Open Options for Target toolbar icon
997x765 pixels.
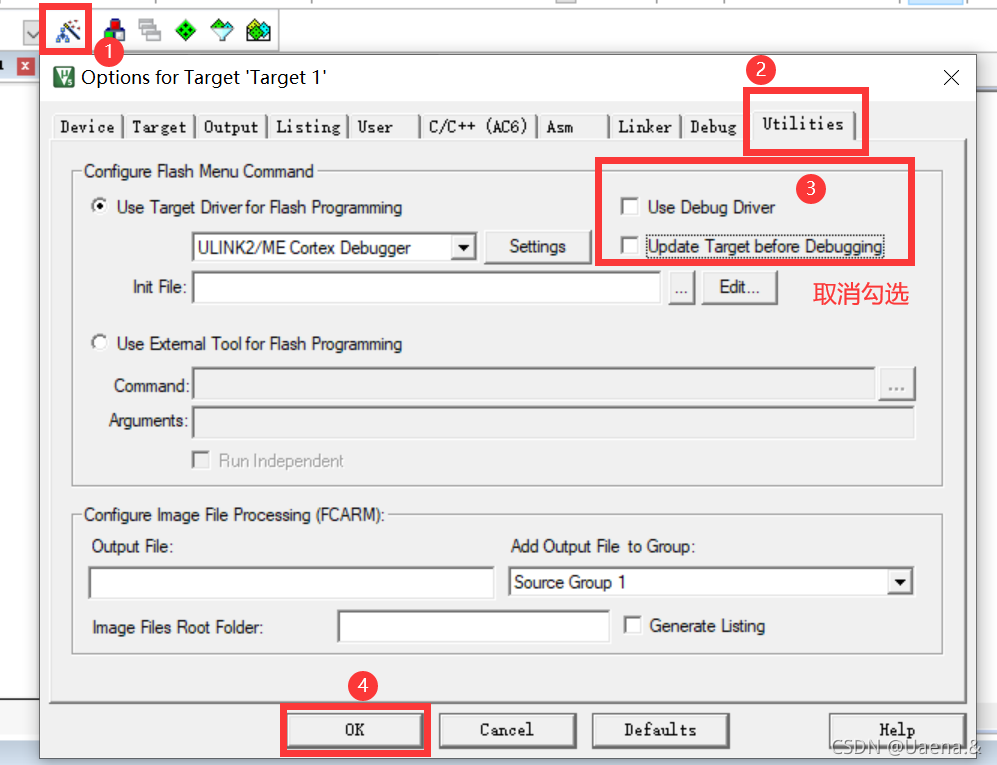[x=69, y=30]
